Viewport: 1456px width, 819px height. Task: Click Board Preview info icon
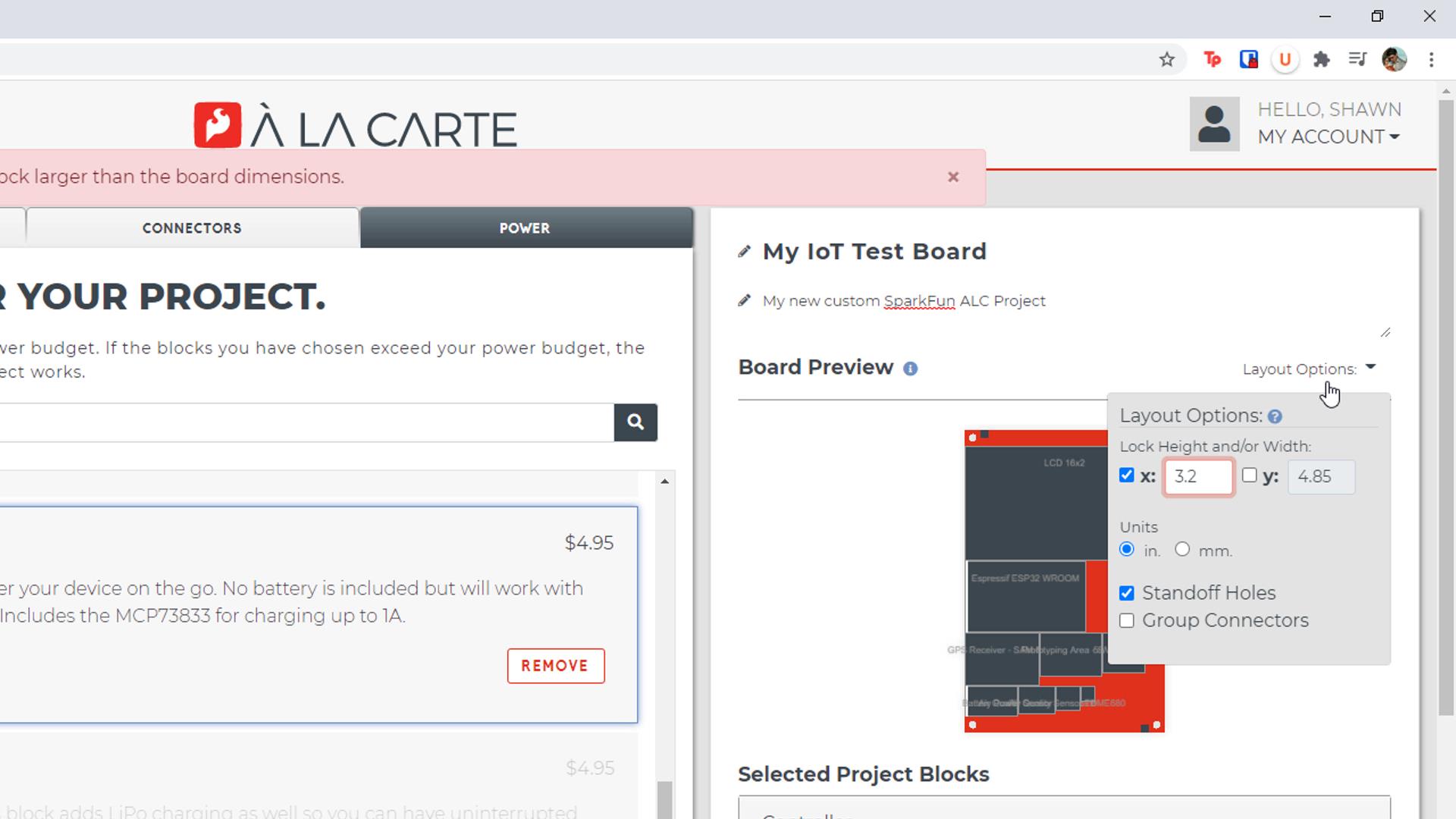(910, 369)
